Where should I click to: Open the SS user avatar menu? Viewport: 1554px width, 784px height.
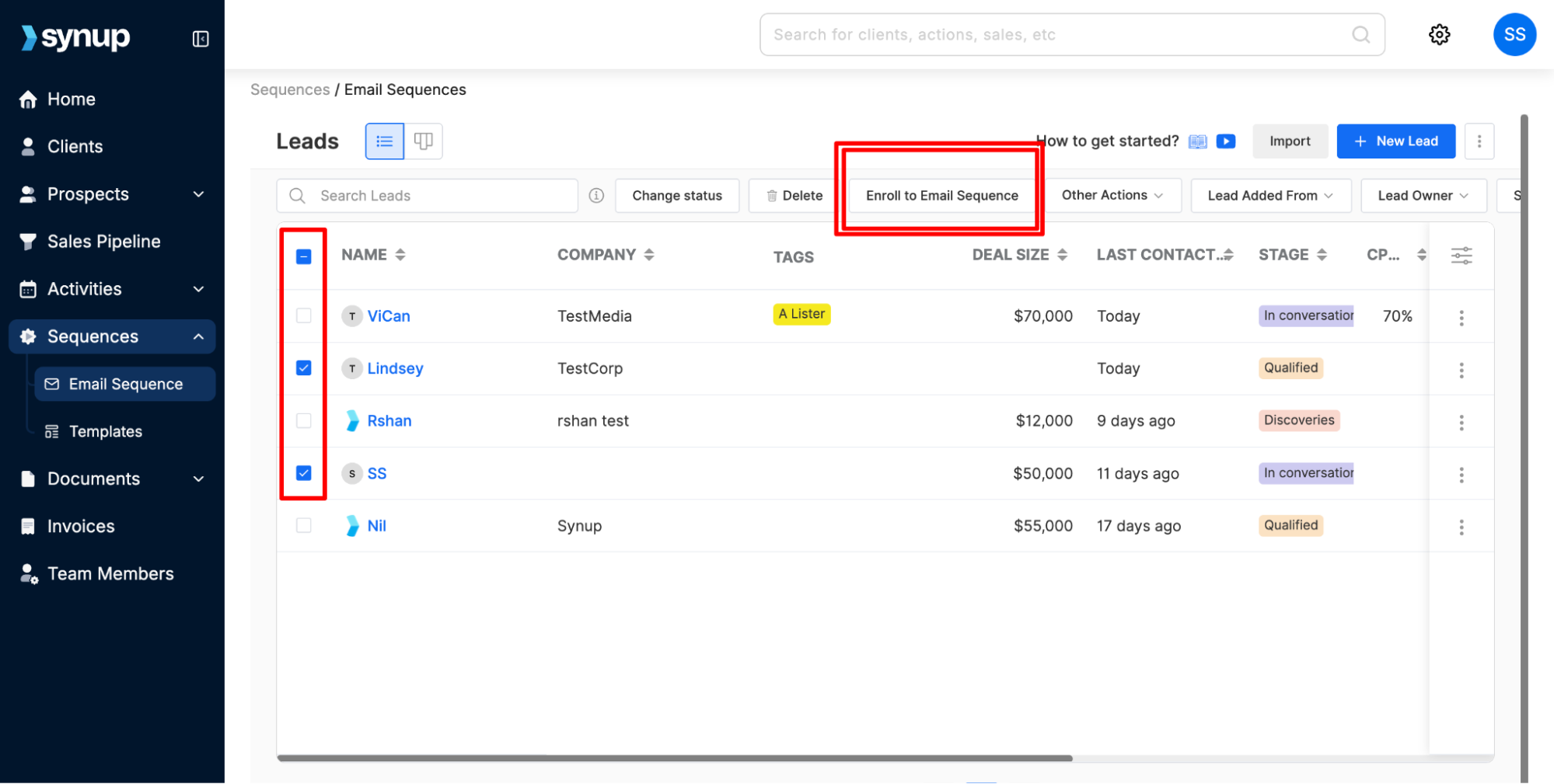(1514, 34)
